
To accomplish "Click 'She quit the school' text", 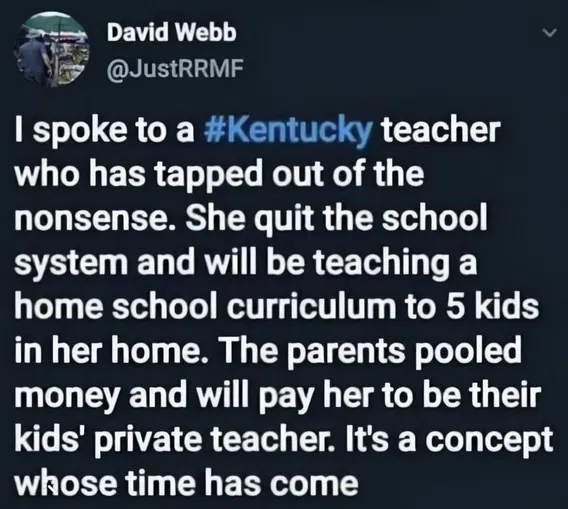I will (x=336, y=219).
